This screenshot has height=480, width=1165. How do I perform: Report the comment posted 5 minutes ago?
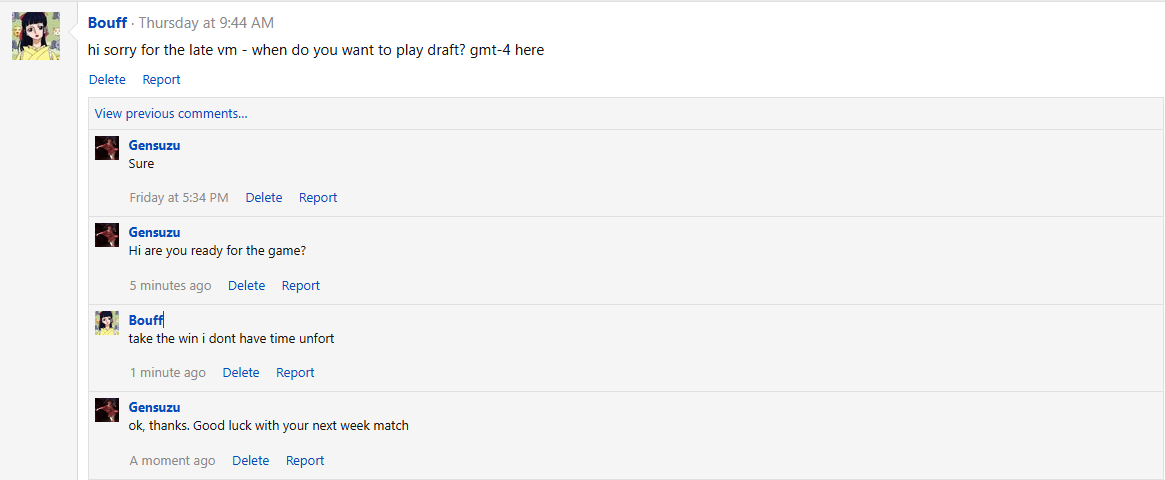click(301, 286)
